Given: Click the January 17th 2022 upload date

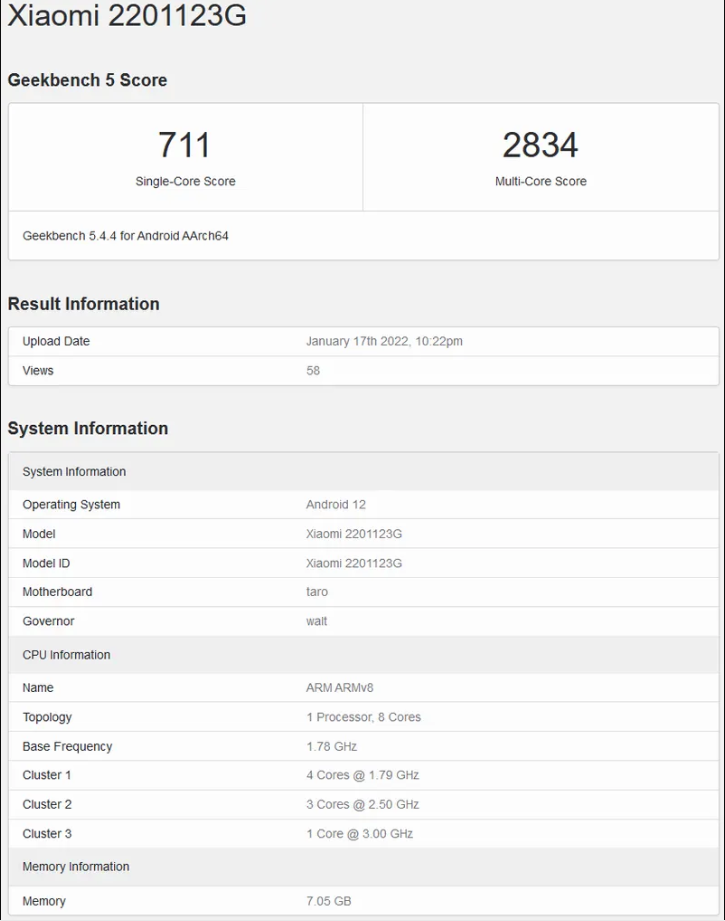Looking at the screenshot, I should point(384,341).
